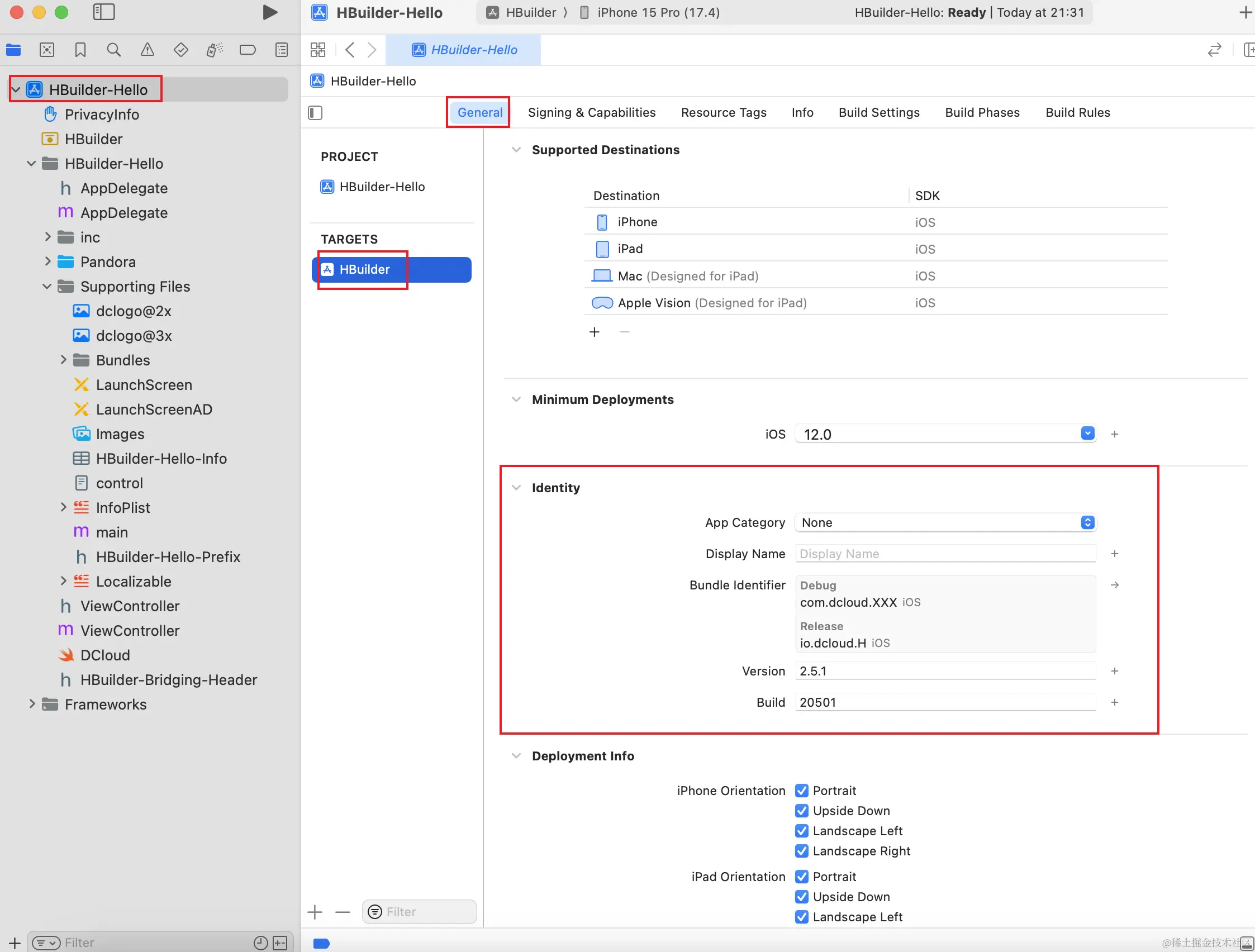The height and width of the screenshot is (952, 1255).
Task: Open the Breakpoint navigator icon
Action: (x=248, y=50)
